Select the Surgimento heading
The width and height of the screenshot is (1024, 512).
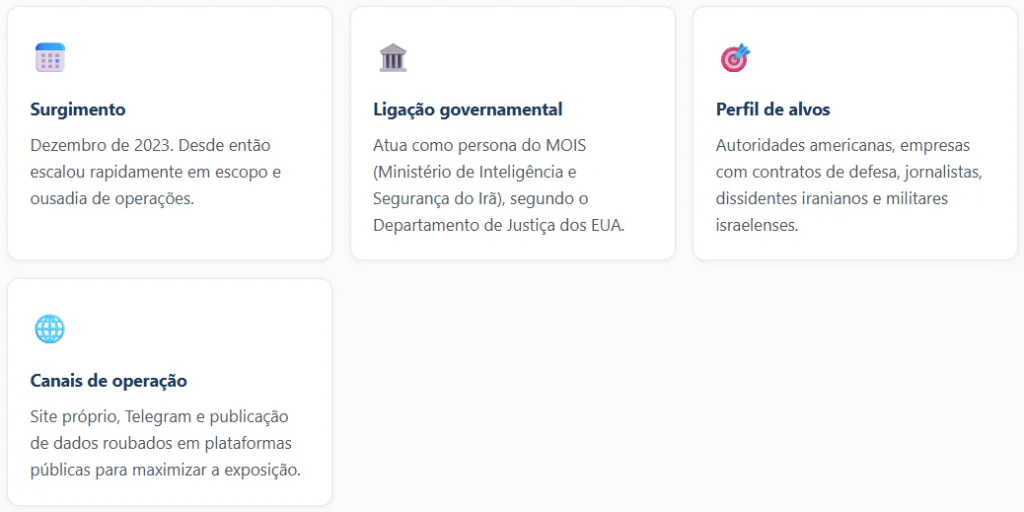click(78, 109)
